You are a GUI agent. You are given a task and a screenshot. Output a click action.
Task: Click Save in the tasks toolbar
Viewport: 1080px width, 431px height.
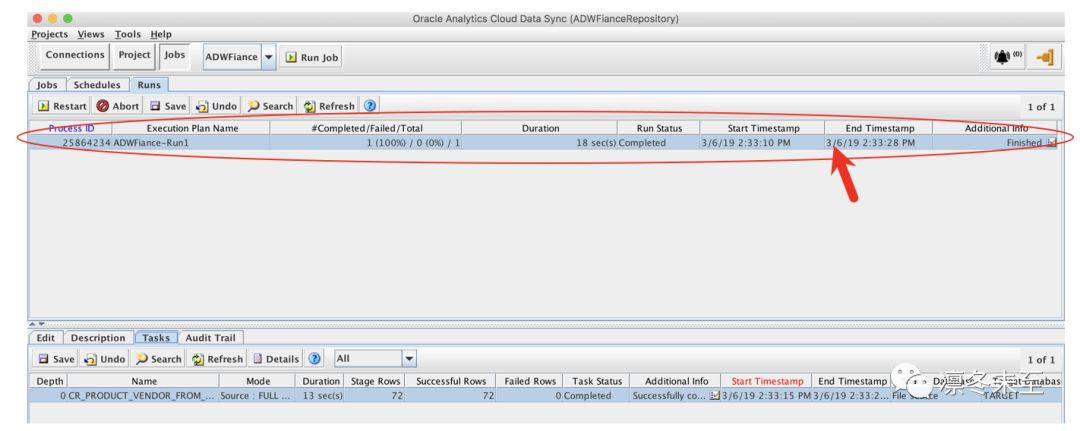56,359
